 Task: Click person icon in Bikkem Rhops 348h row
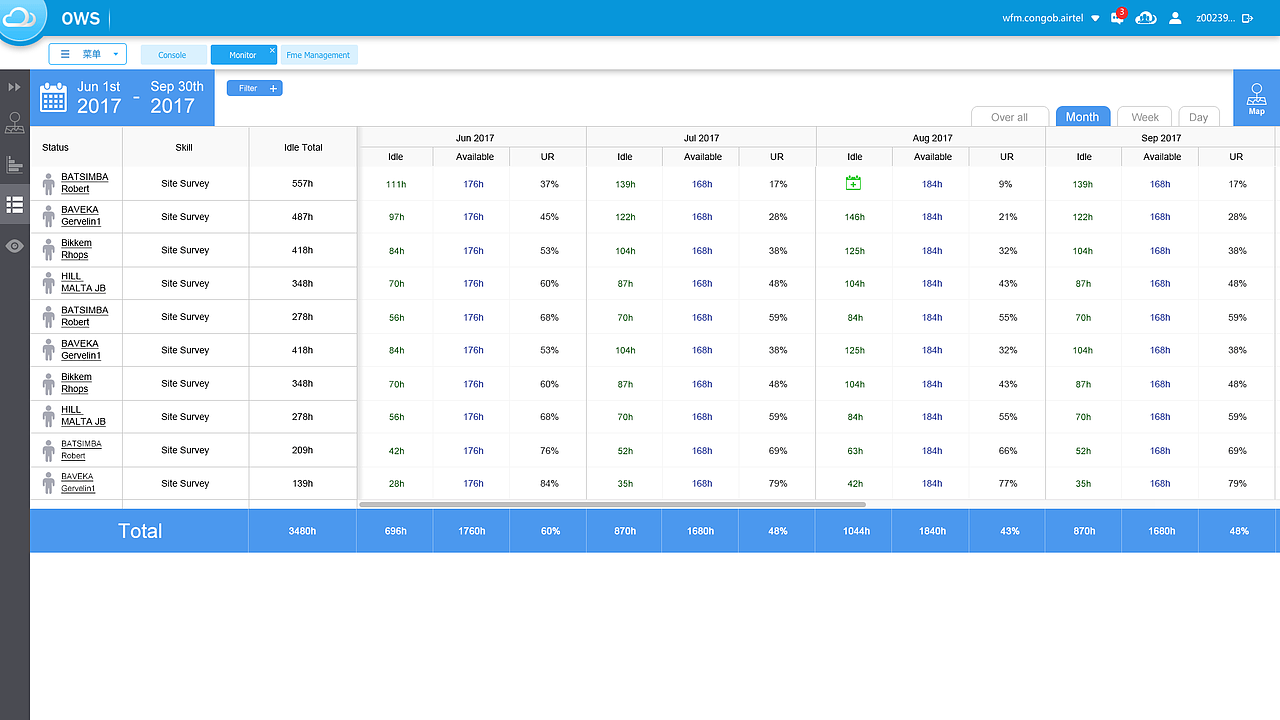48,383
